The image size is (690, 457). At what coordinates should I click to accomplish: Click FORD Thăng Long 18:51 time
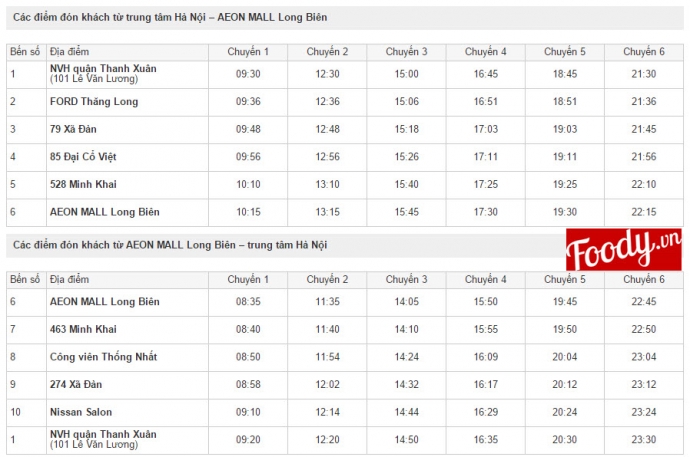pyautogui.click(x=565, y=102)
